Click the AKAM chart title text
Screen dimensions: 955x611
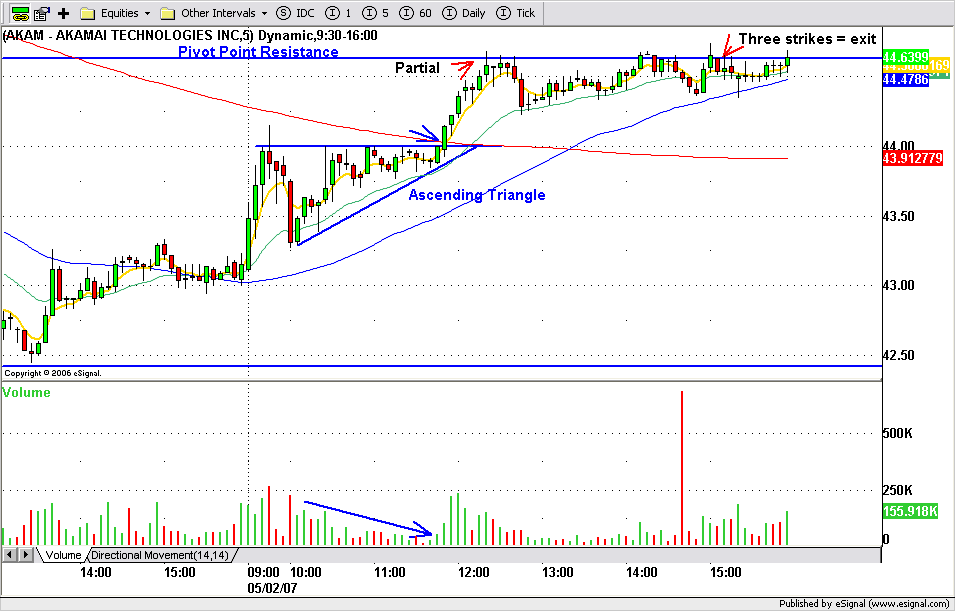point(189,36)
